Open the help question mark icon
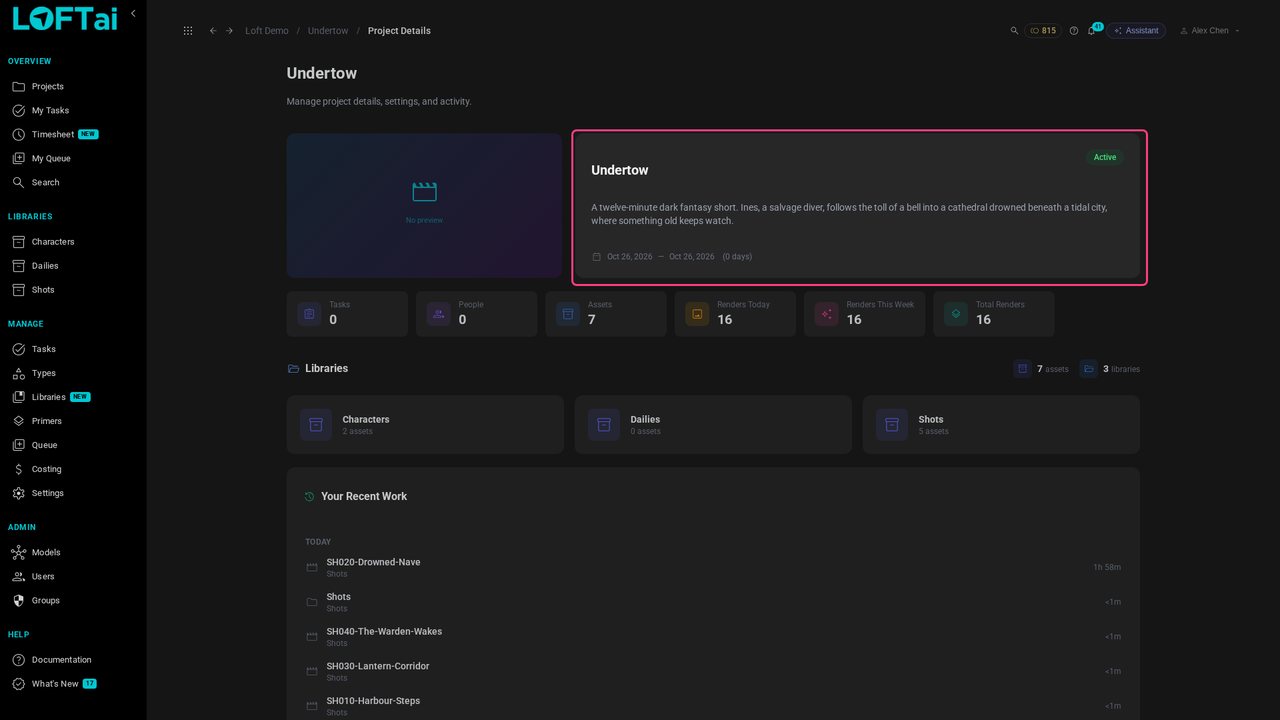The width and height of the screenshot is (1280, 720). (1074, 31)
